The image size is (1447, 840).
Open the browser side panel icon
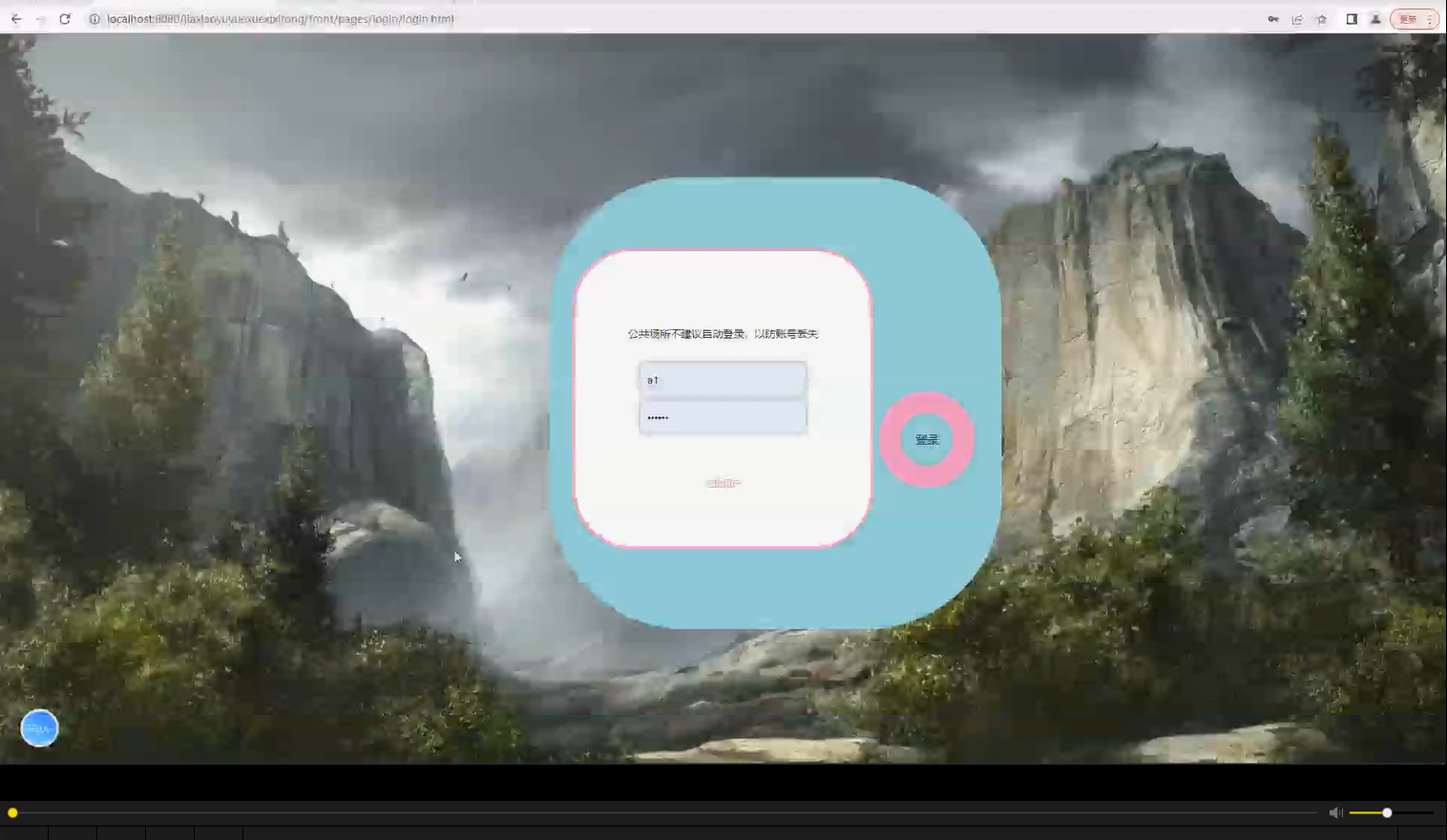click(x=1352, y=19)
